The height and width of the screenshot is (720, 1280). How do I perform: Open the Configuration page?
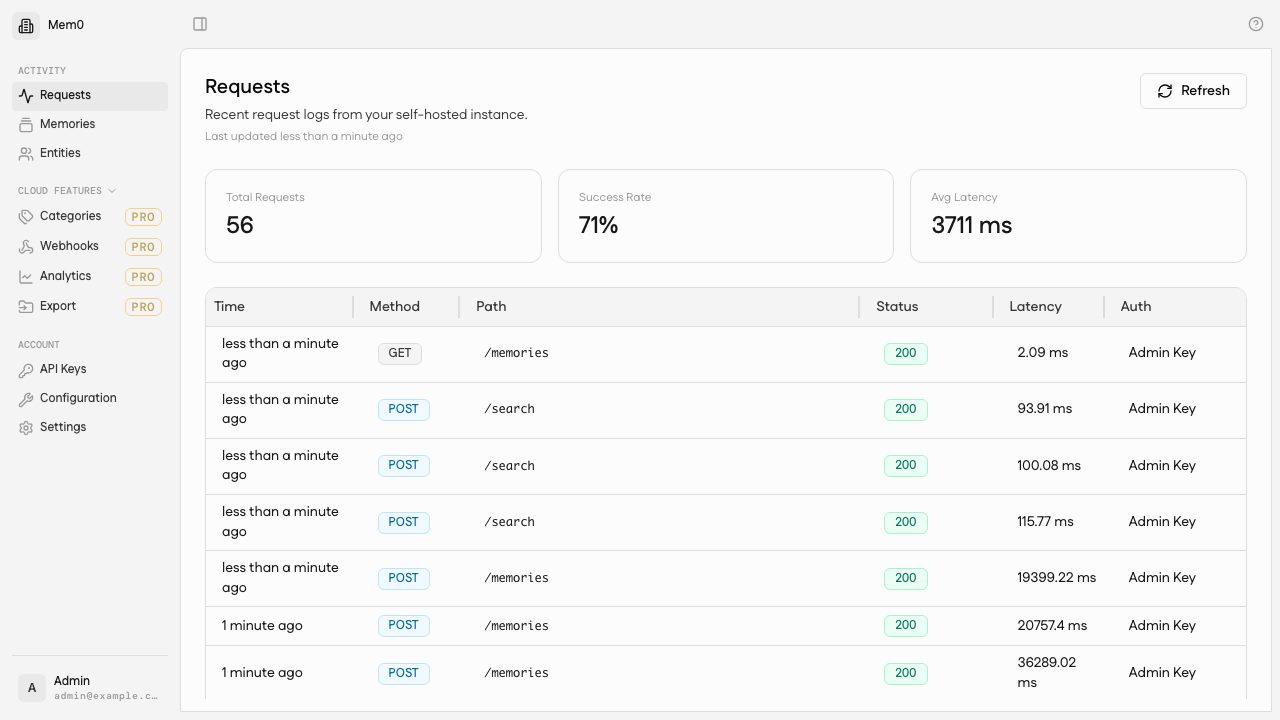(x=90, y=398)
